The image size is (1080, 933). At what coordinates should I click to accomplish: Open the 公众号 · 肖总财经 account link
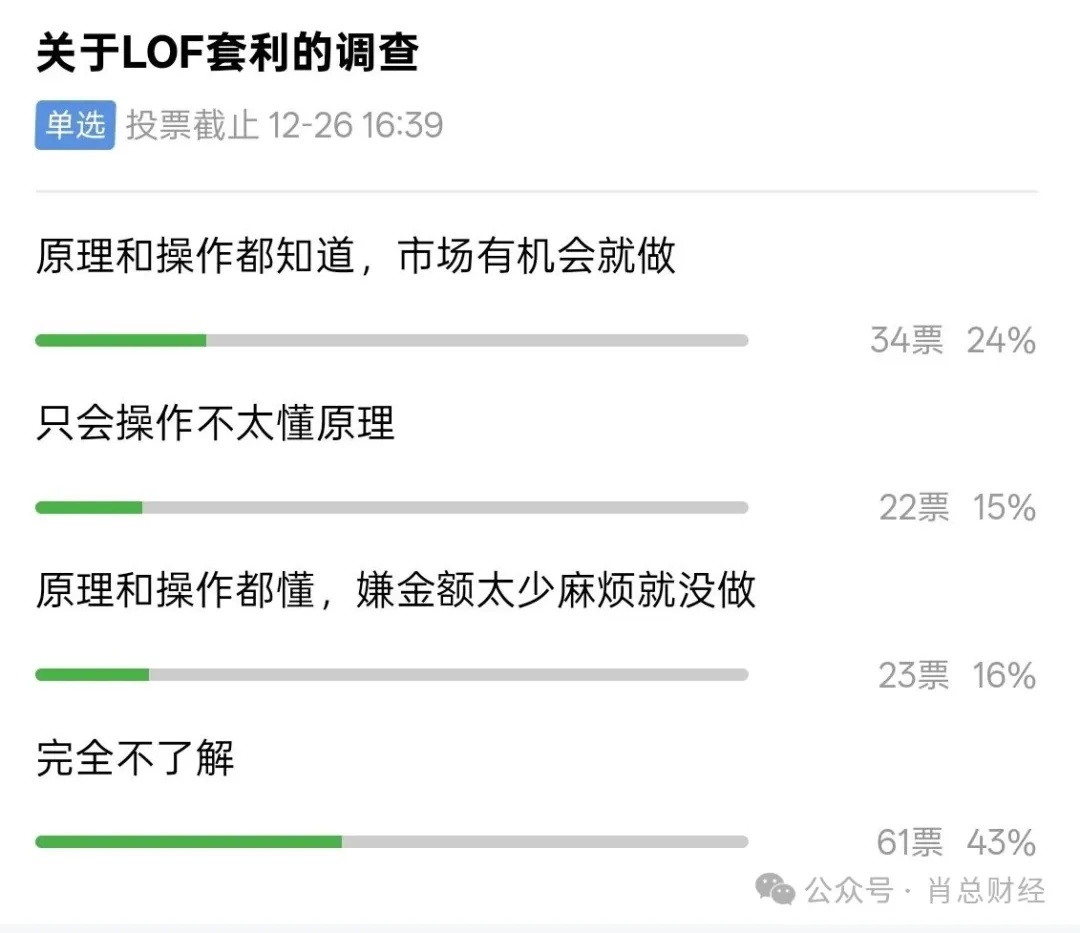coord(925,889)
